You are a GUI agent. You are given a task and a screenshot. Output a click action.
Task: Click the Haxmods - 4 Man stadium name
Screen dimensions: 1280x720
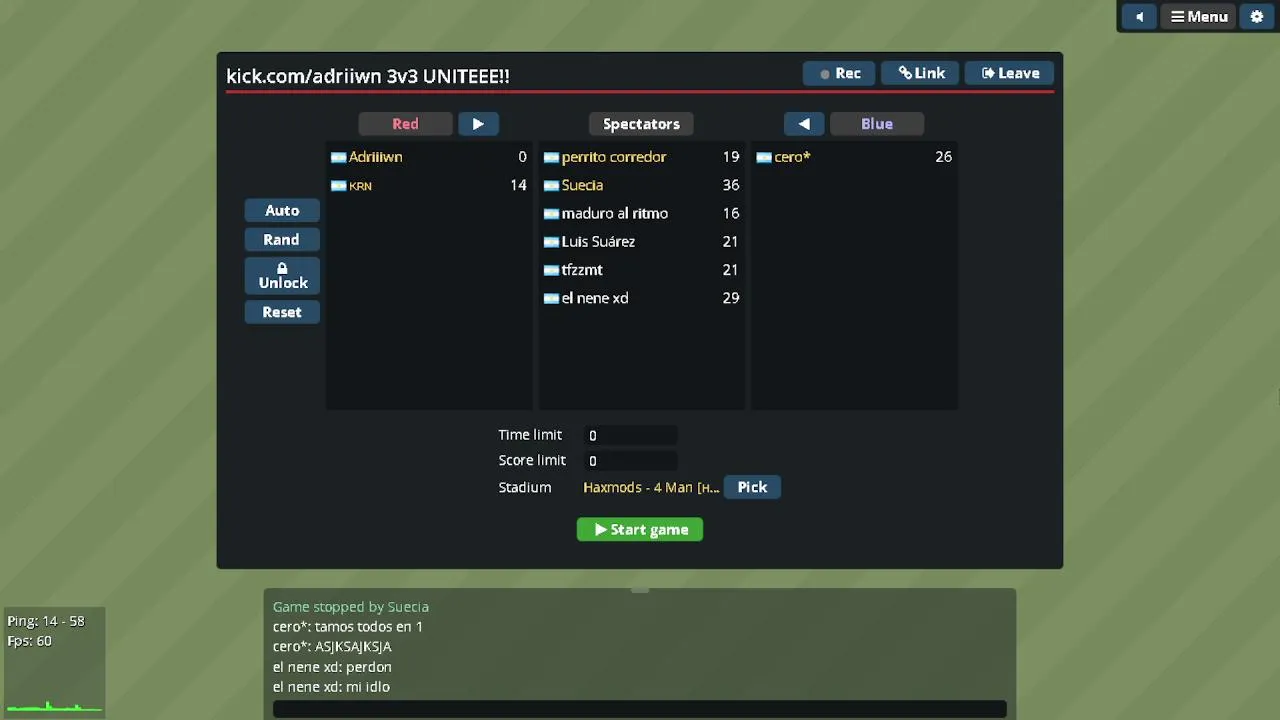pyautogui.click(x=651, y=487)
